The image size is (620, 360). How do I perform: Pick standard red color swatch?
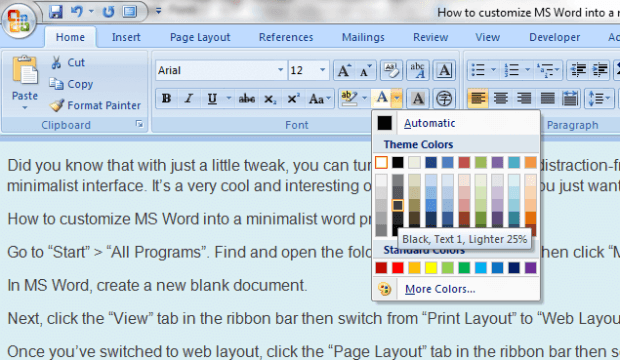398,268
